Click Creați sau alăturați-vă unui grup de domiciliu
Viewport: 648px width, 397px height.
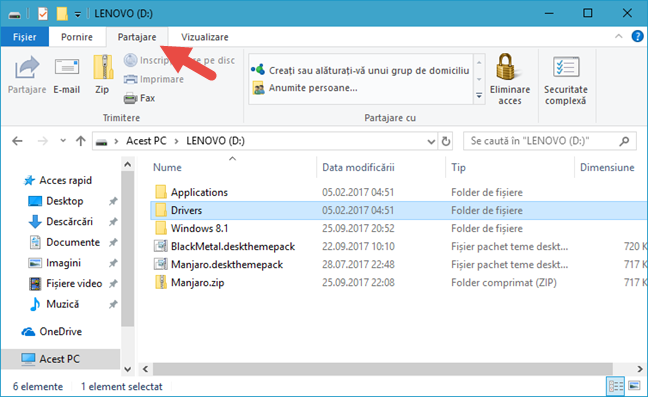[369, 70]
